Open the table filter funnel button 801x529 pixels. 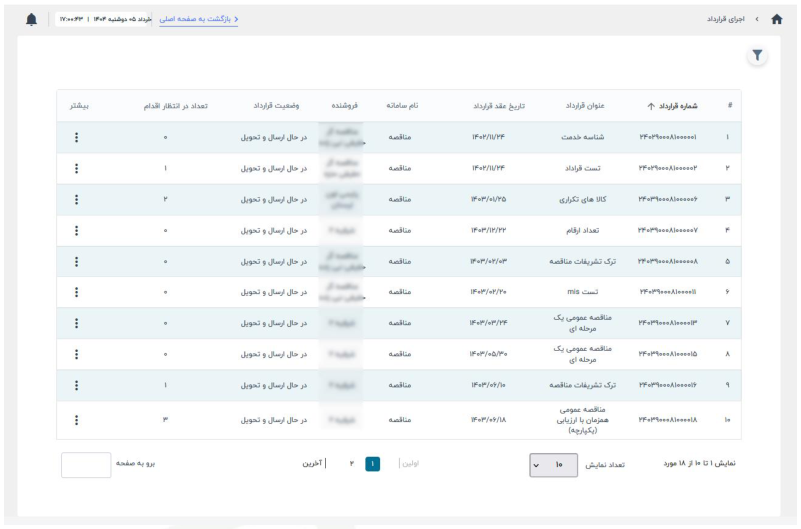757,55
